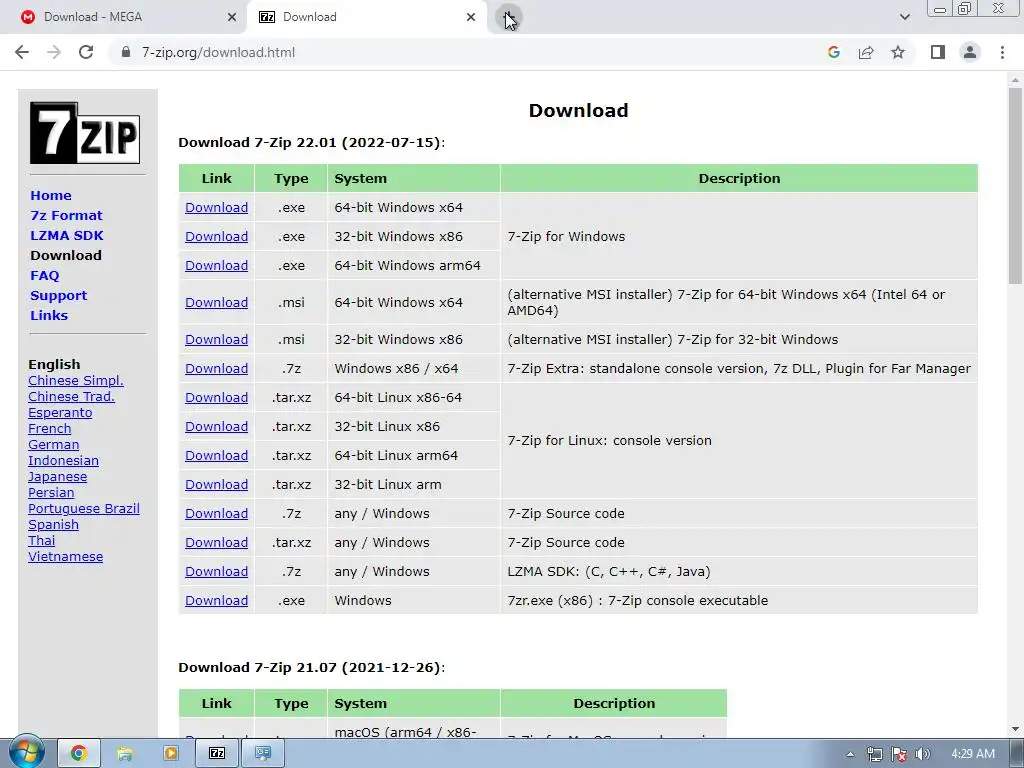Image resolution: width=1024 pixels, height=768 pixels.
Task: Share this page via the share icon
Action: (x=866, y=52)
